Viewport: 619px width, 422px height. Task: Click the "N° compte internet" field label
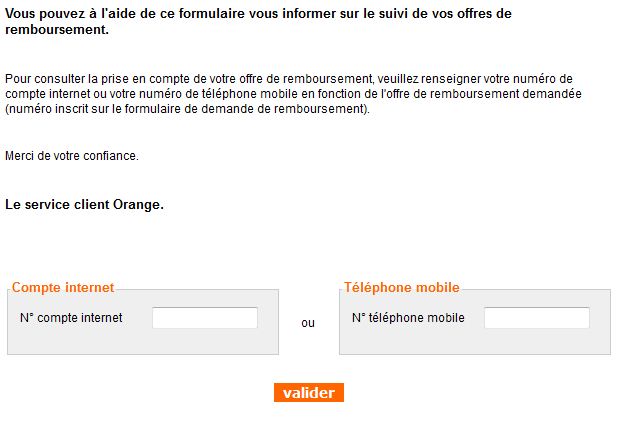coord(71,318)
